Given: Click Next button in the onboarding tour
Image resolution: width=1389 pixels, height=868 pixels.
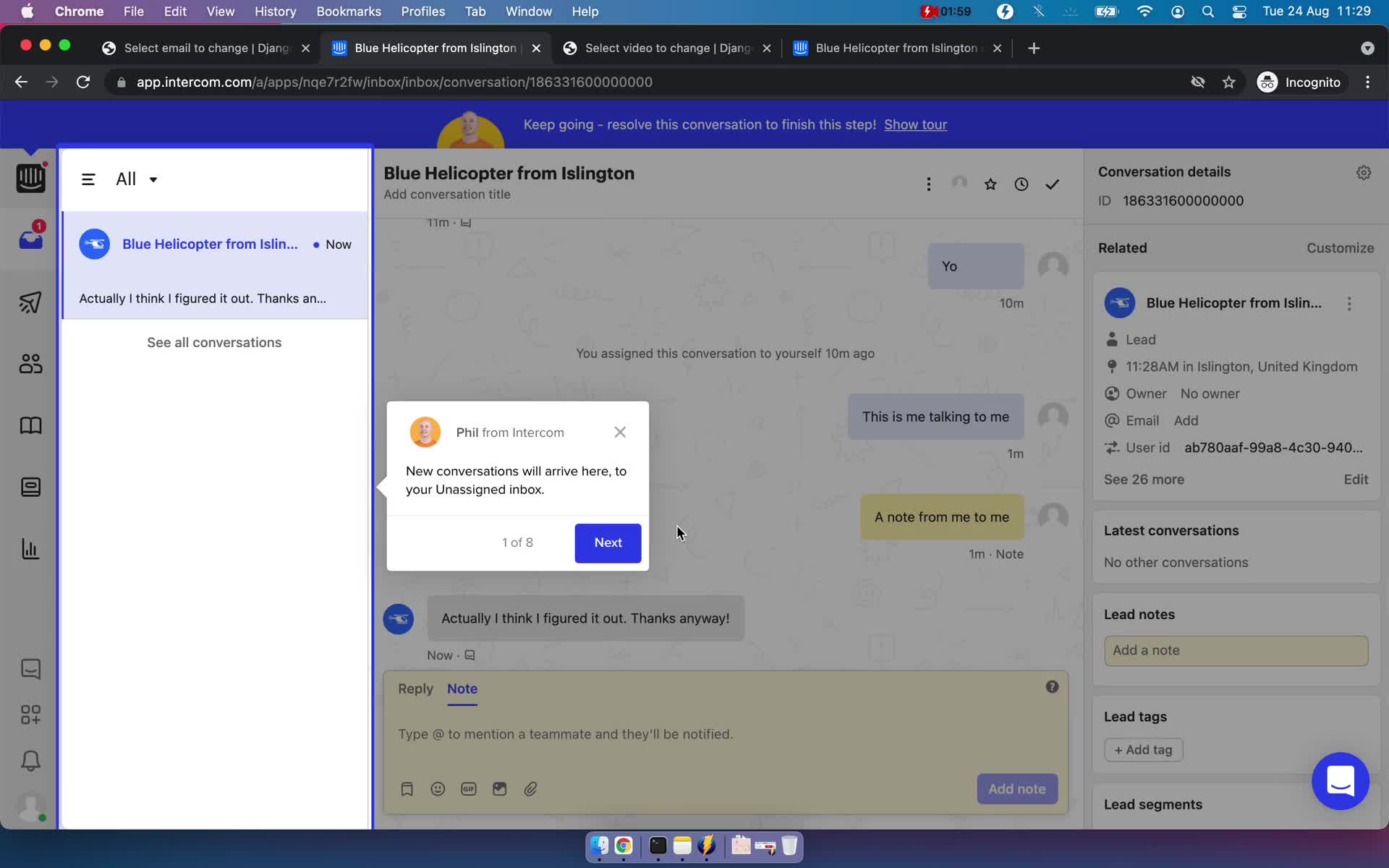Looking at the screenshot, I should 608,542.
